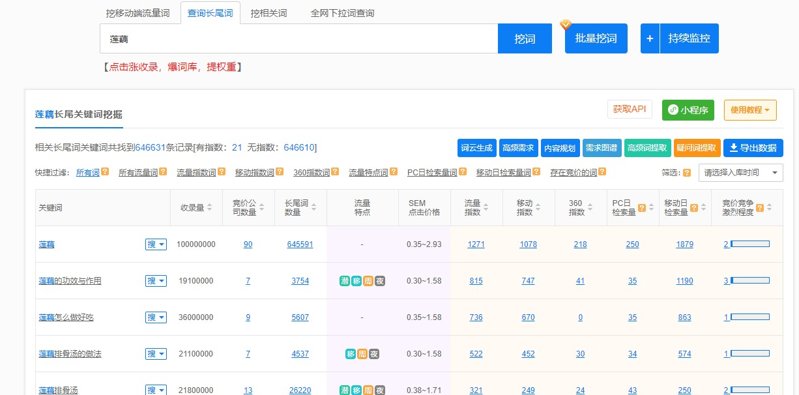
Task: Sort table by 移动指数 column arrows
Action: (x=538, y=207)
